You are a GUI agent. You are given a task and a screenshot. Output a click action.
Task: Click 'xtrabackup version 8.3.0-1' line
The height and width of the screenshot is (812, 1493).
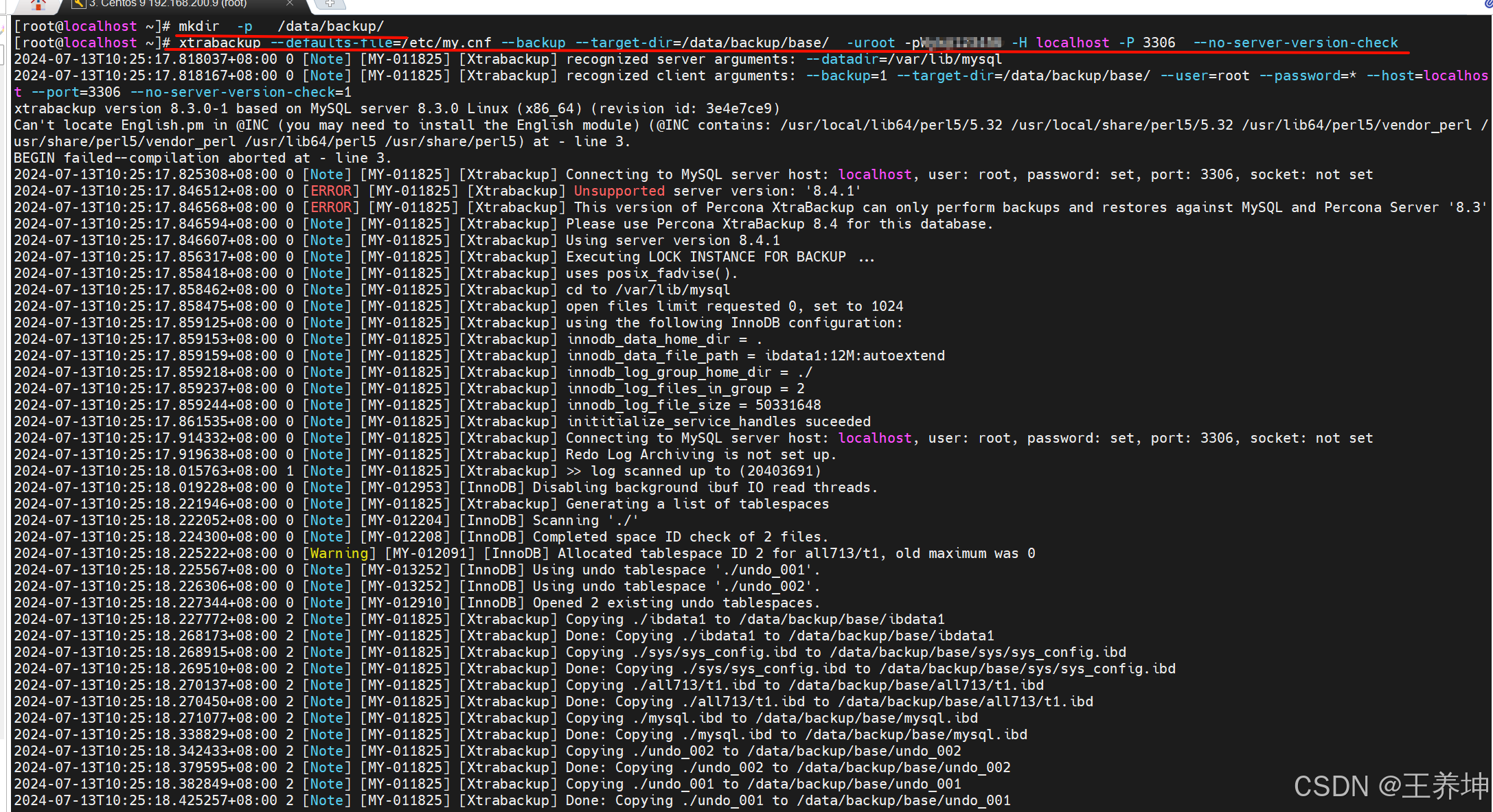[396, 108]
